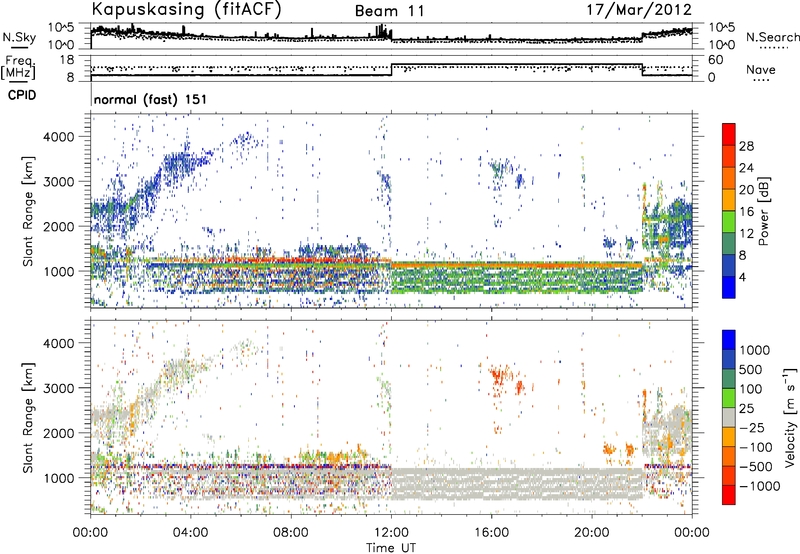The image size is (800, 554).
Task: Click the 'Velocity [m s-1]' colorbar title
Action: tap(790, 417)
